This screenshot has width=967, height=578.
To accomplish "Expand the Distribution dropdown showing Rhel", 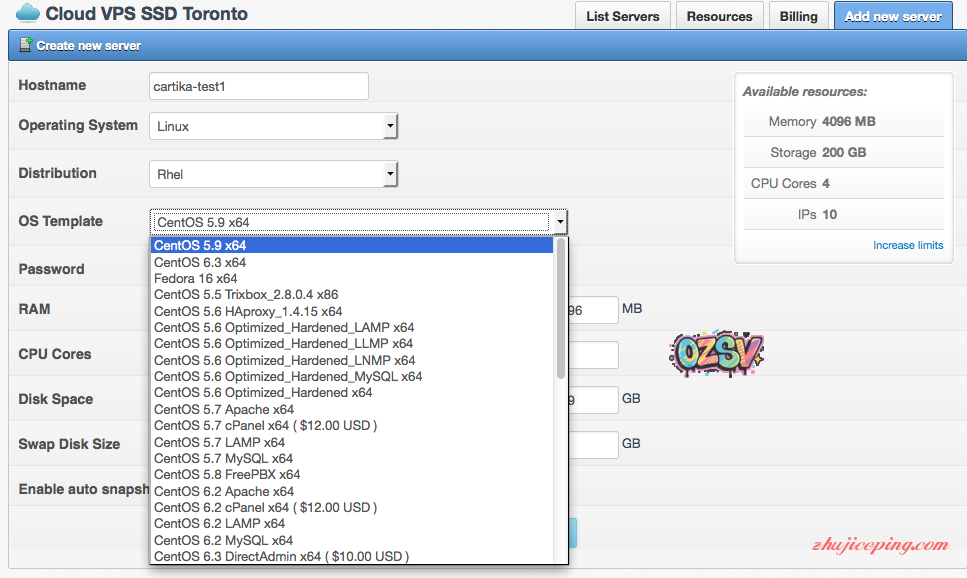I will tap(273, 174).
